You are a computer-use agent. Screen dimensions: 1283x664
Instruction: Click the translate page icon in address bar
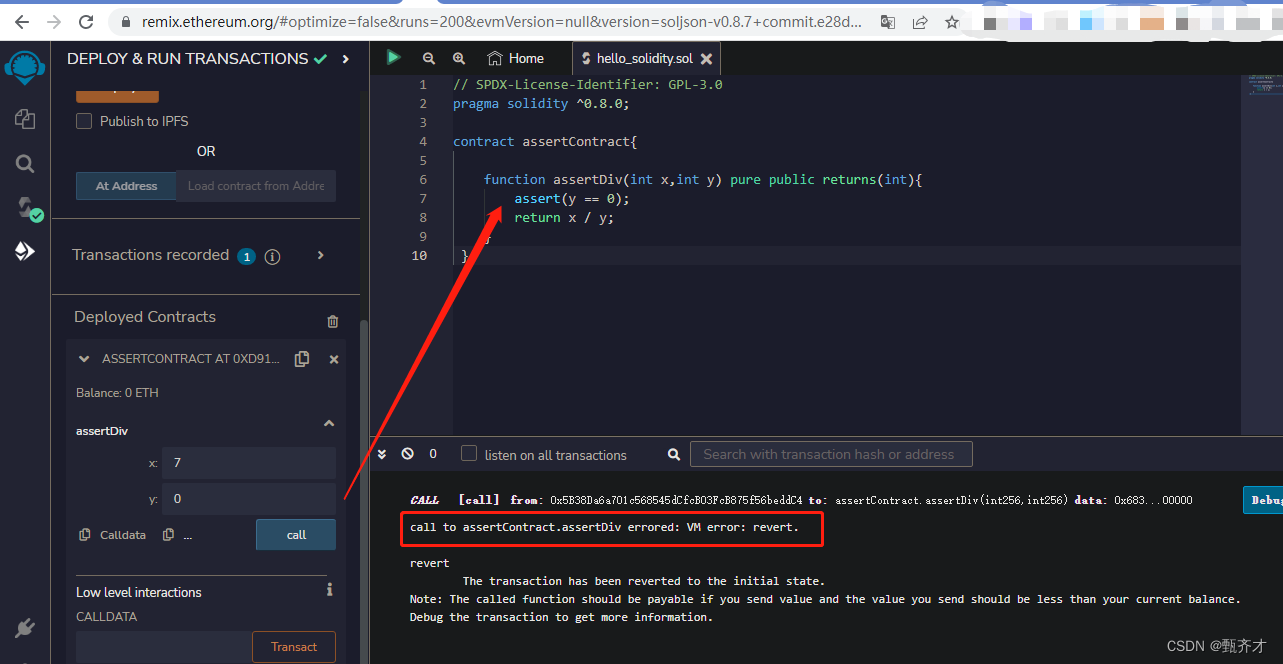[x=887, y=21]
